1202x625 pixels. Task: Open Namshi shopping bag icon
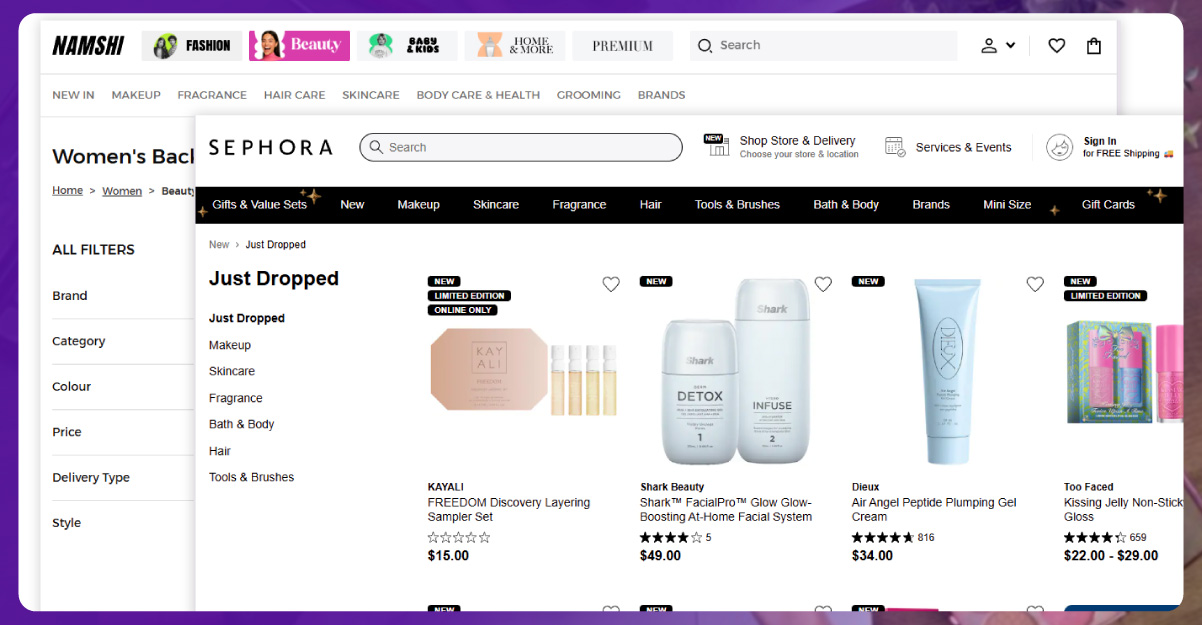1094,45
